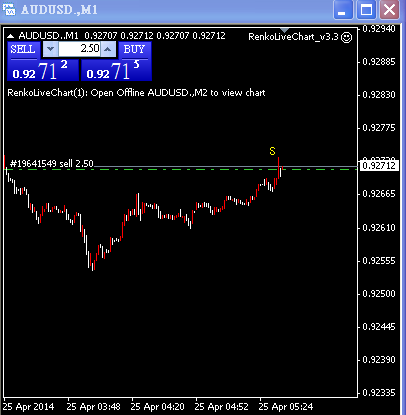Click the RenkoLiveChart(1) Open Offline comment text
This screenshot has width=406, height=415.
(136, 93)
